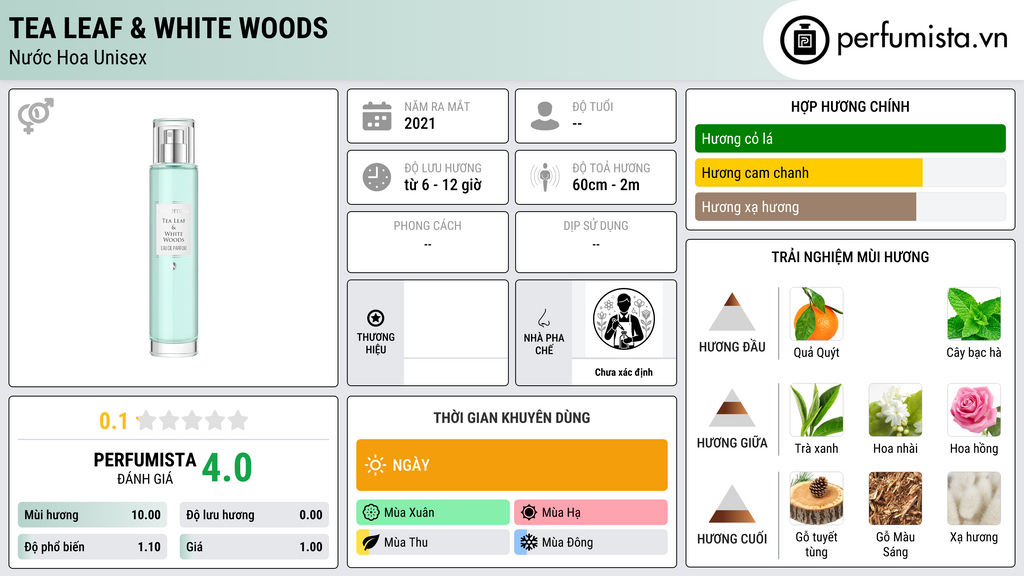Select the Ngày time-of-day bar
1024x576 pixels.
512,465
